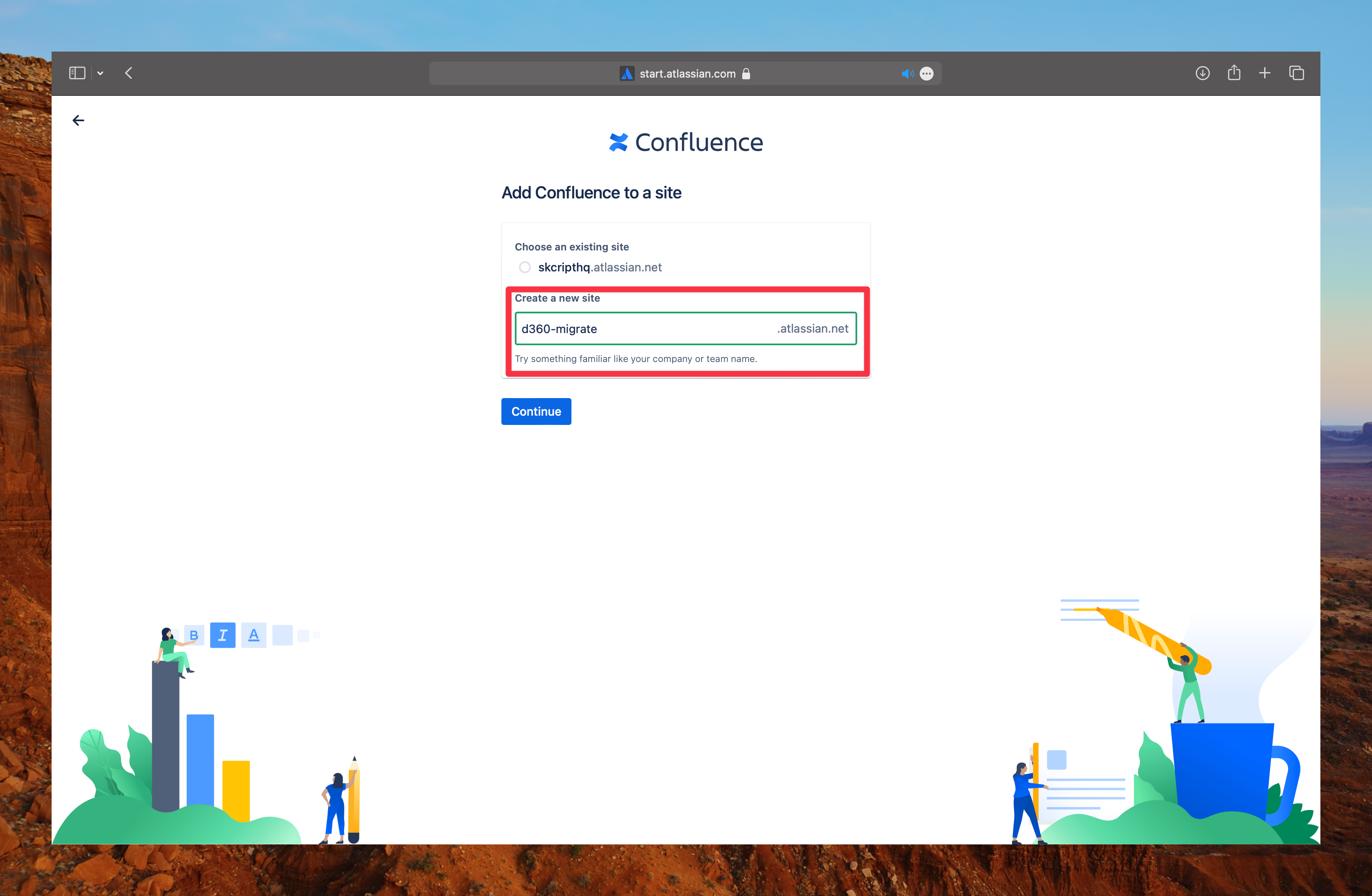1372x896 pixels.
Task: Click the page back arrow
Action: pyautogui.click(x=78, y=120)
